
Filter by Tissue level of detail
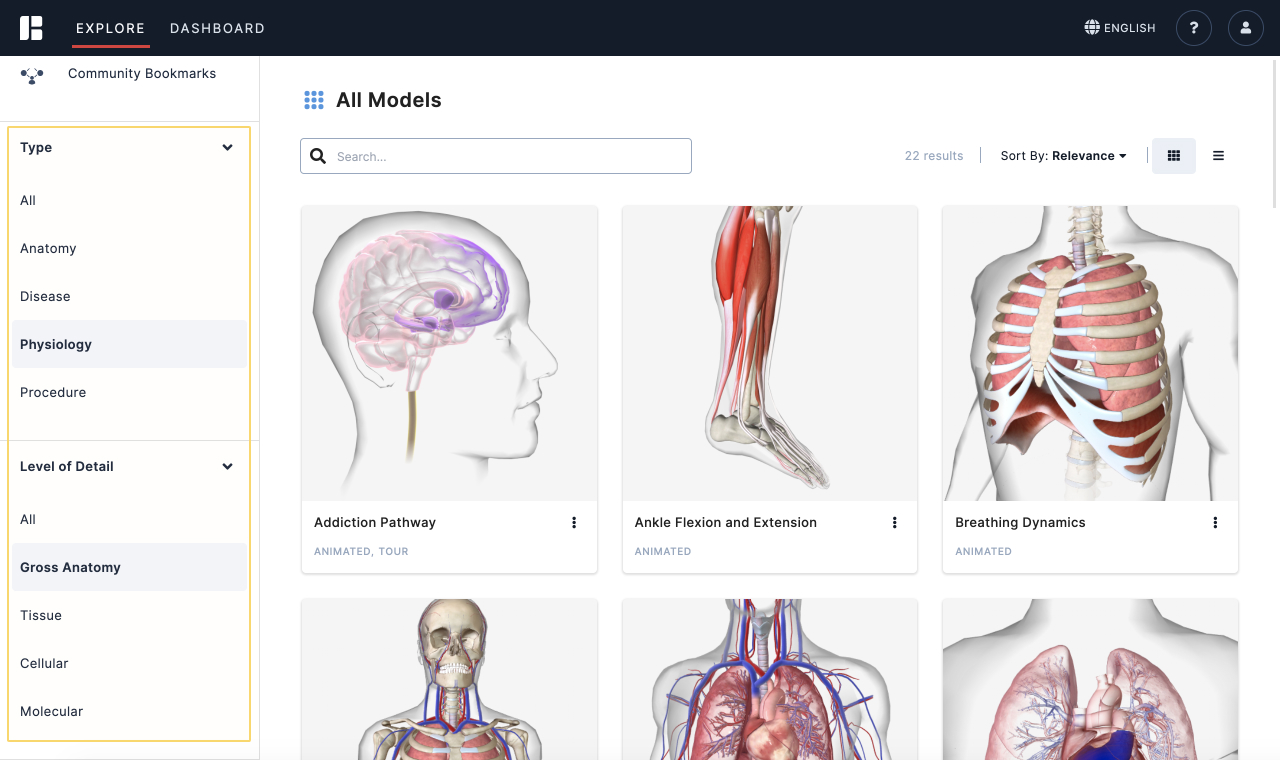coord(129,615)
